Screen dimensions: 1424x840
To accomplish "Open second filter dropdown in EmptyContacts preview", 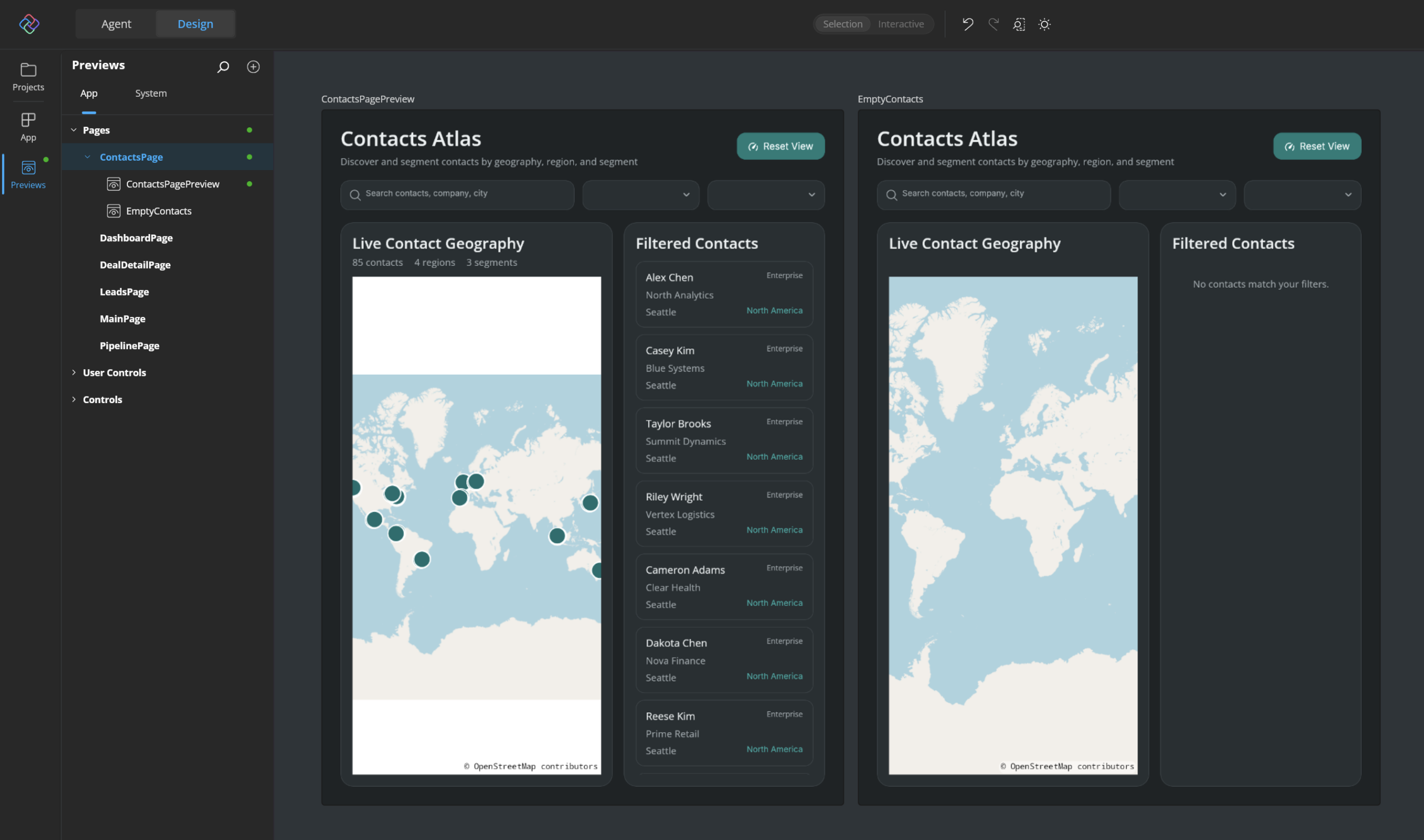I will (x=1302, y=195).
